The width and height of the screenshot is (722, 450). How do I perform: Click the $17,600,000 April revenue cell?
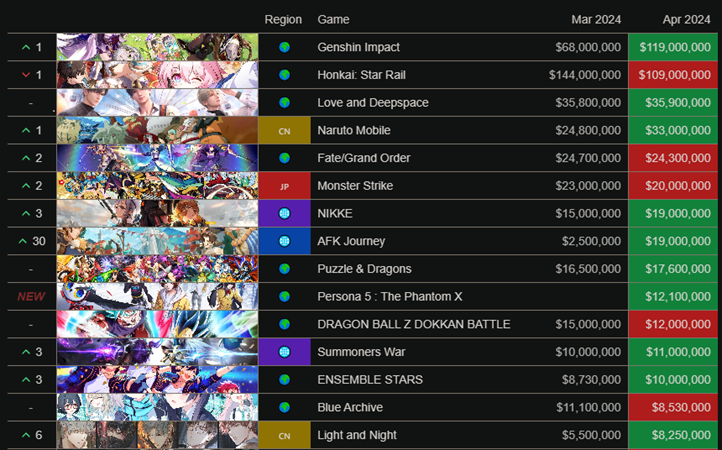click(673, 269)
